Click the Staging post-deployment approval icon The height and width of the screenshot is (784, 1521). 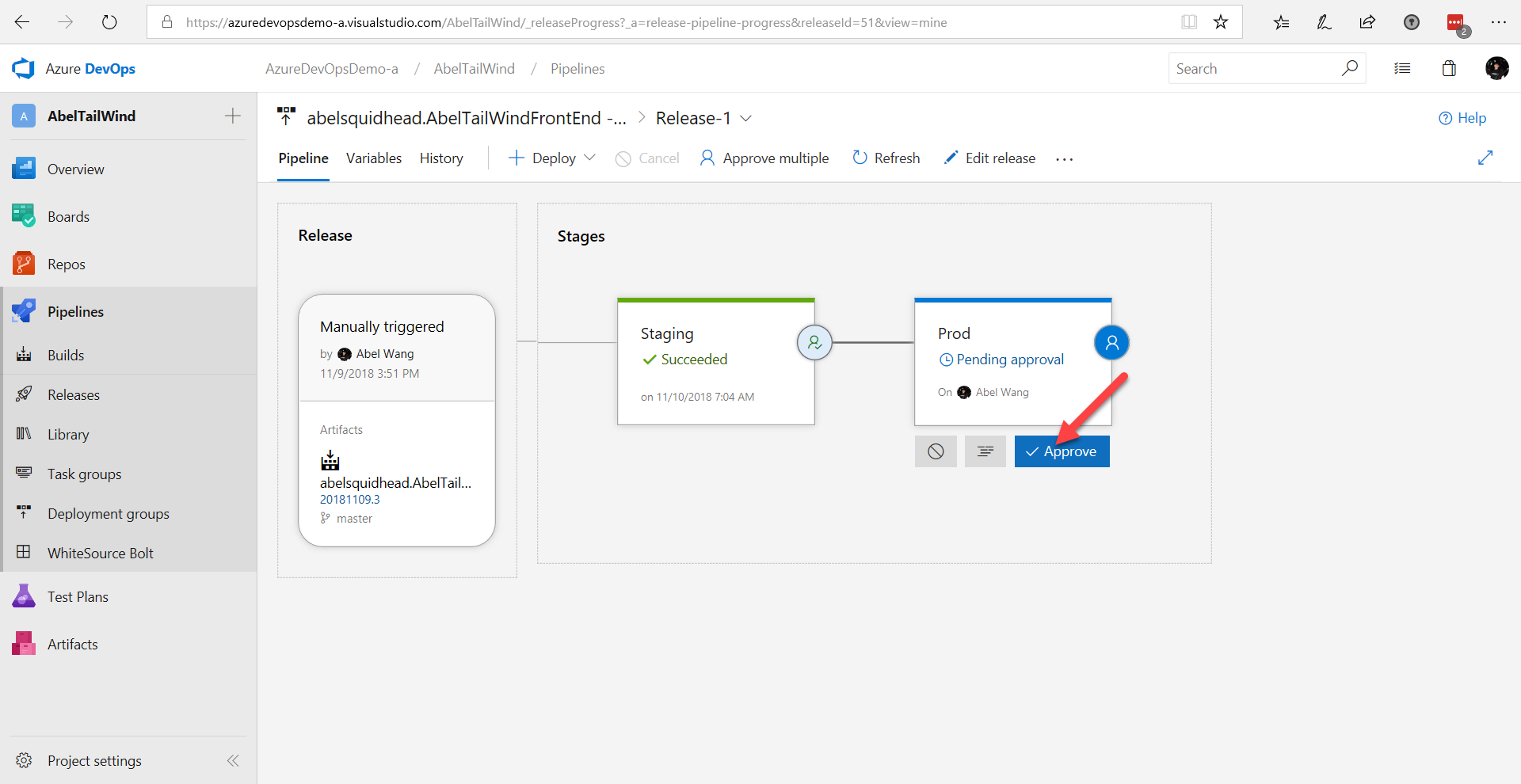pos(814,342)
